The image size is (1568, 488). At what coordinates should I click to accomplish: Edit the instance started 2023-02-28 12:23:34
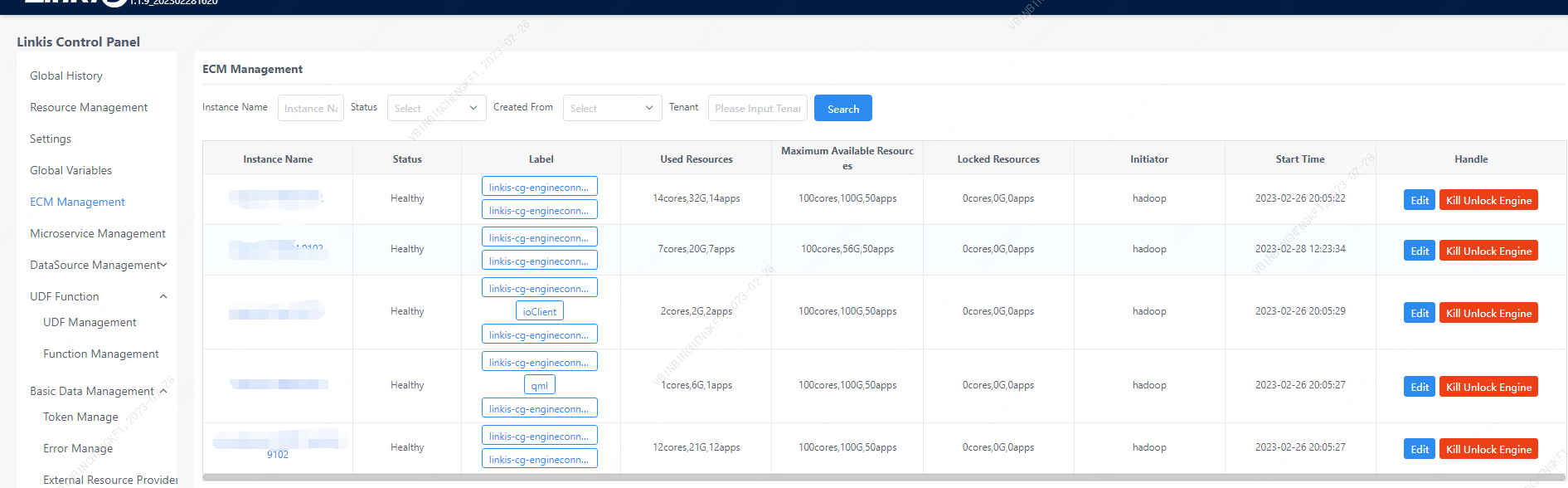click(1419, 251)
